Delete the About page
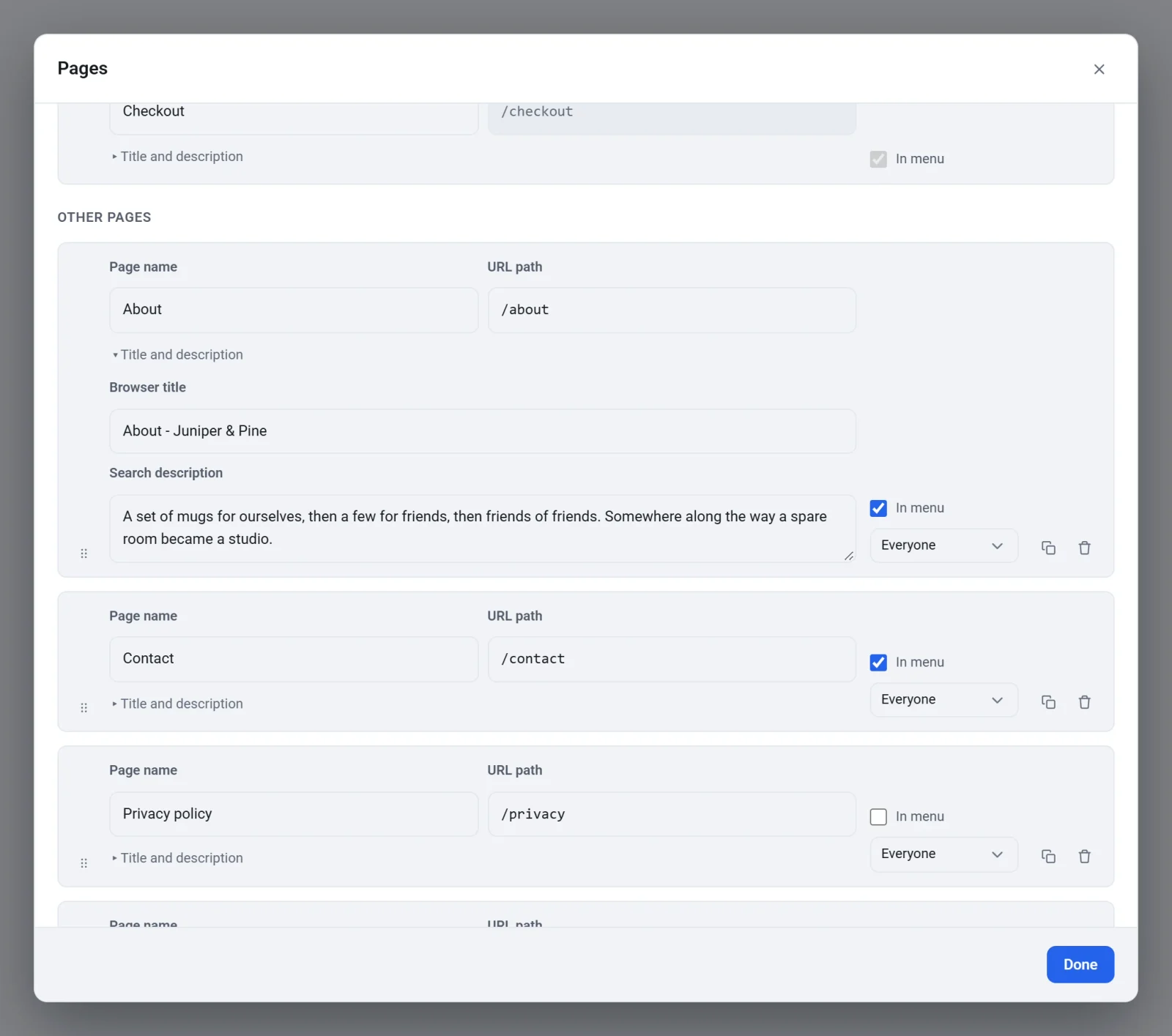This screenshot has width=1172, height=1036. (1085, 548)
